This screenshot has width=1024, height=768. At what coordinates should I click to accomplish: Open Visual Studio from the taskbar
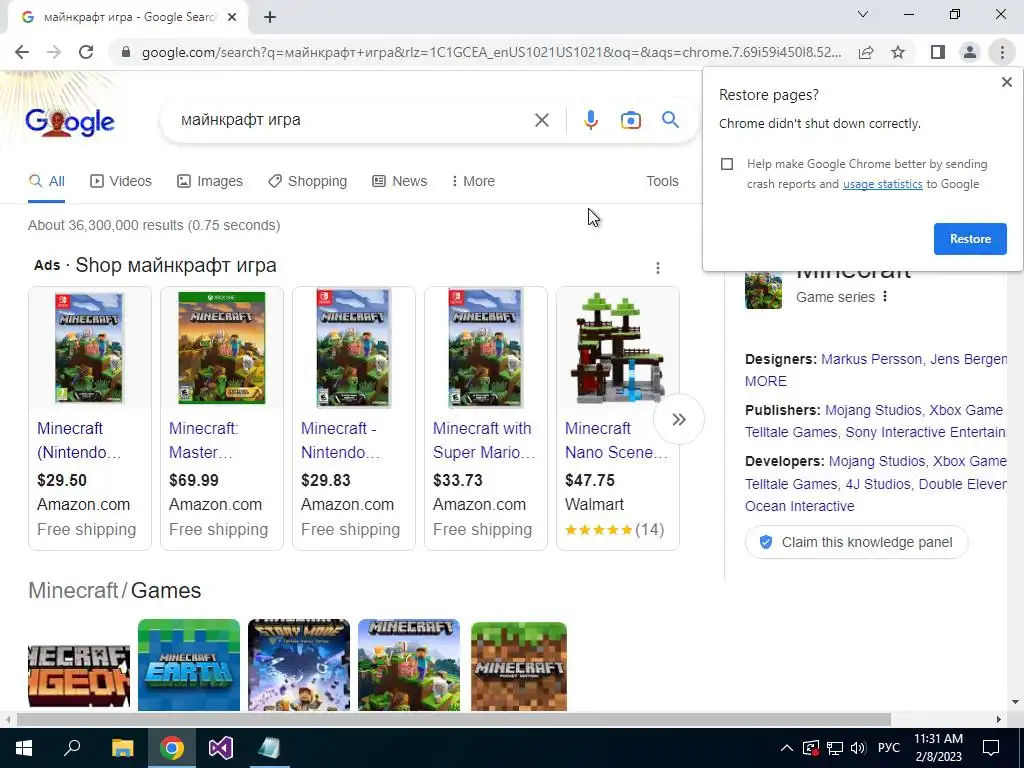221,748
